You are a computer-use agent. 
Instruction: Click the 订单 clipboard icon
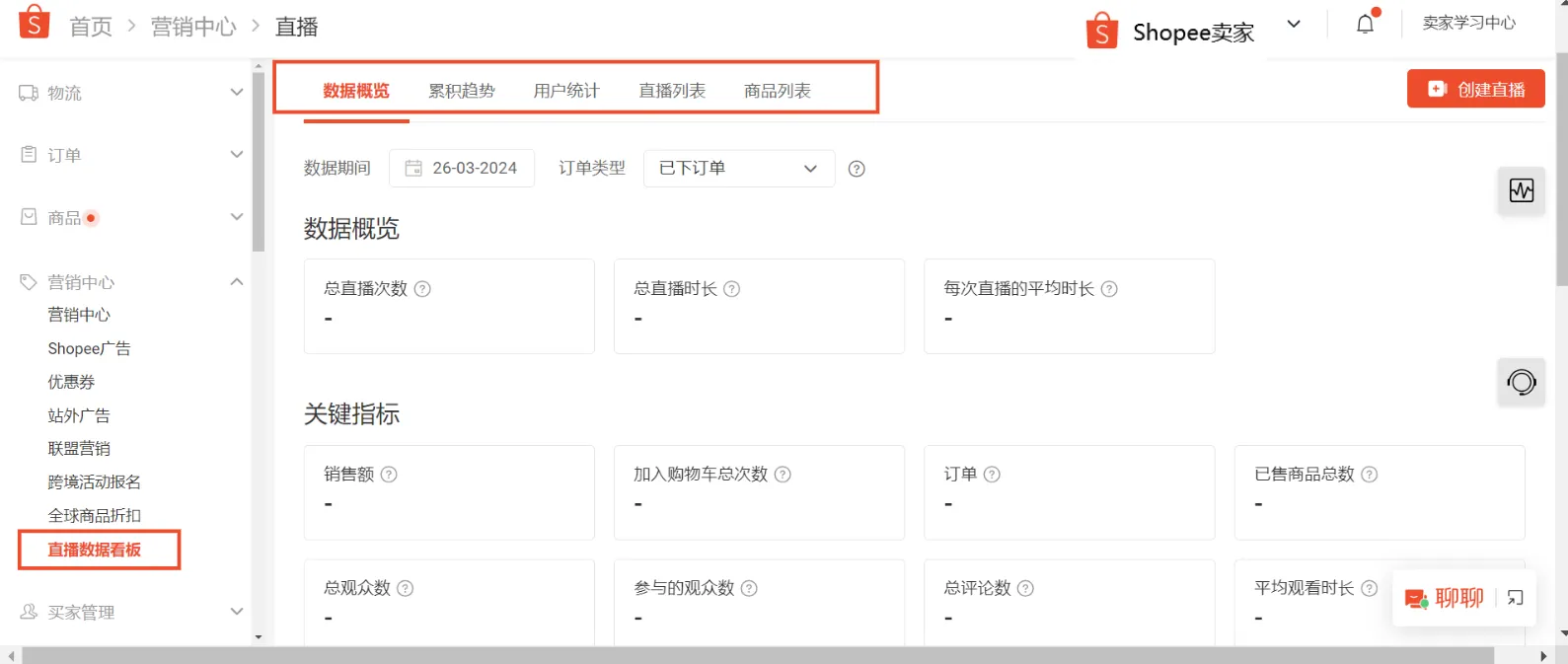(x=29, y=155)
